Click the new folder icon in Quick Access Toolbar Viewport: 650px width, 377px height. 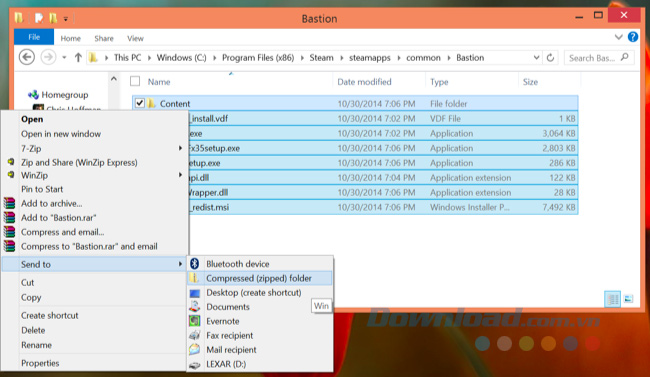click(x=53, y=18)
